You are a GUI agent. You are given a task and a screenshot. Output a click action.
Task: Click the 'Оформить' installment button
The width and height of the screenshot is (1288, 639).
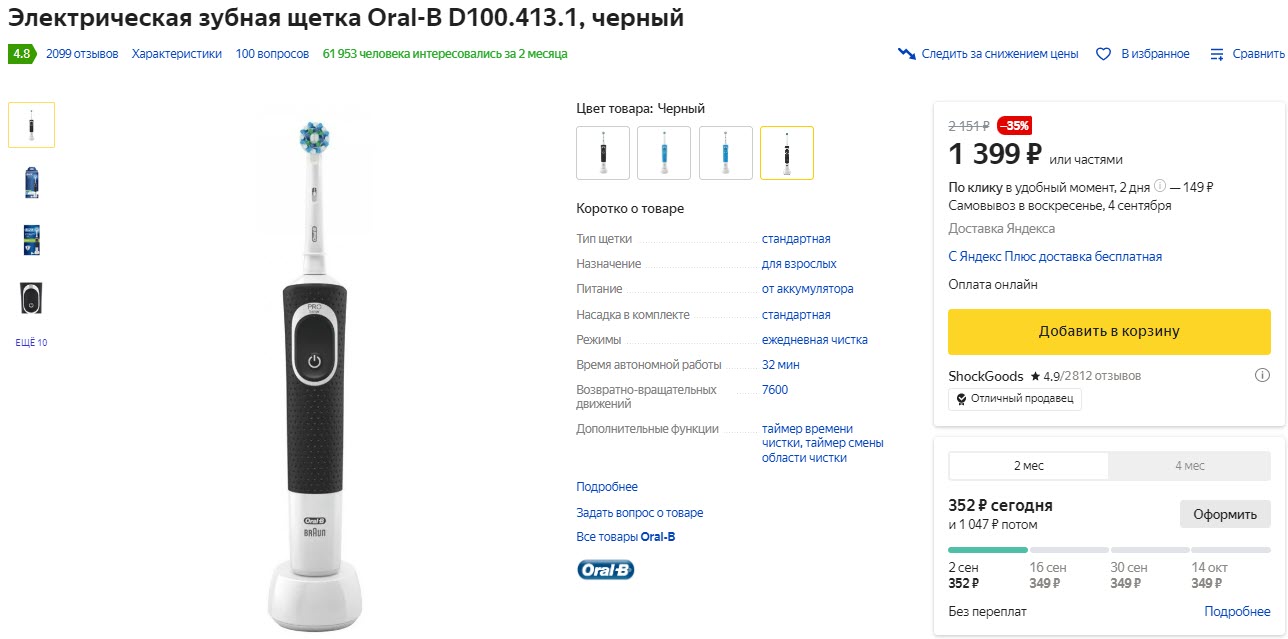pyautogui.click(x=1225, y=513)
